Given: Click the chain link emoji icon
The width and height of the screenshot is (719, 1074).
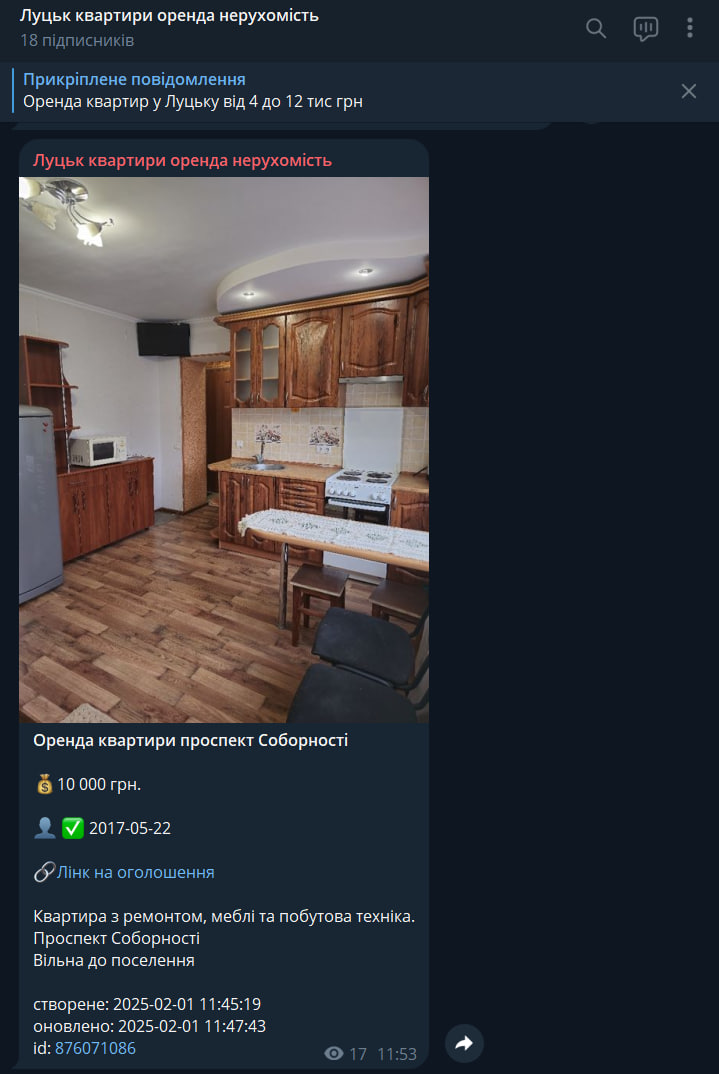Looking at the screenshot, I should (x=44, y=872).
